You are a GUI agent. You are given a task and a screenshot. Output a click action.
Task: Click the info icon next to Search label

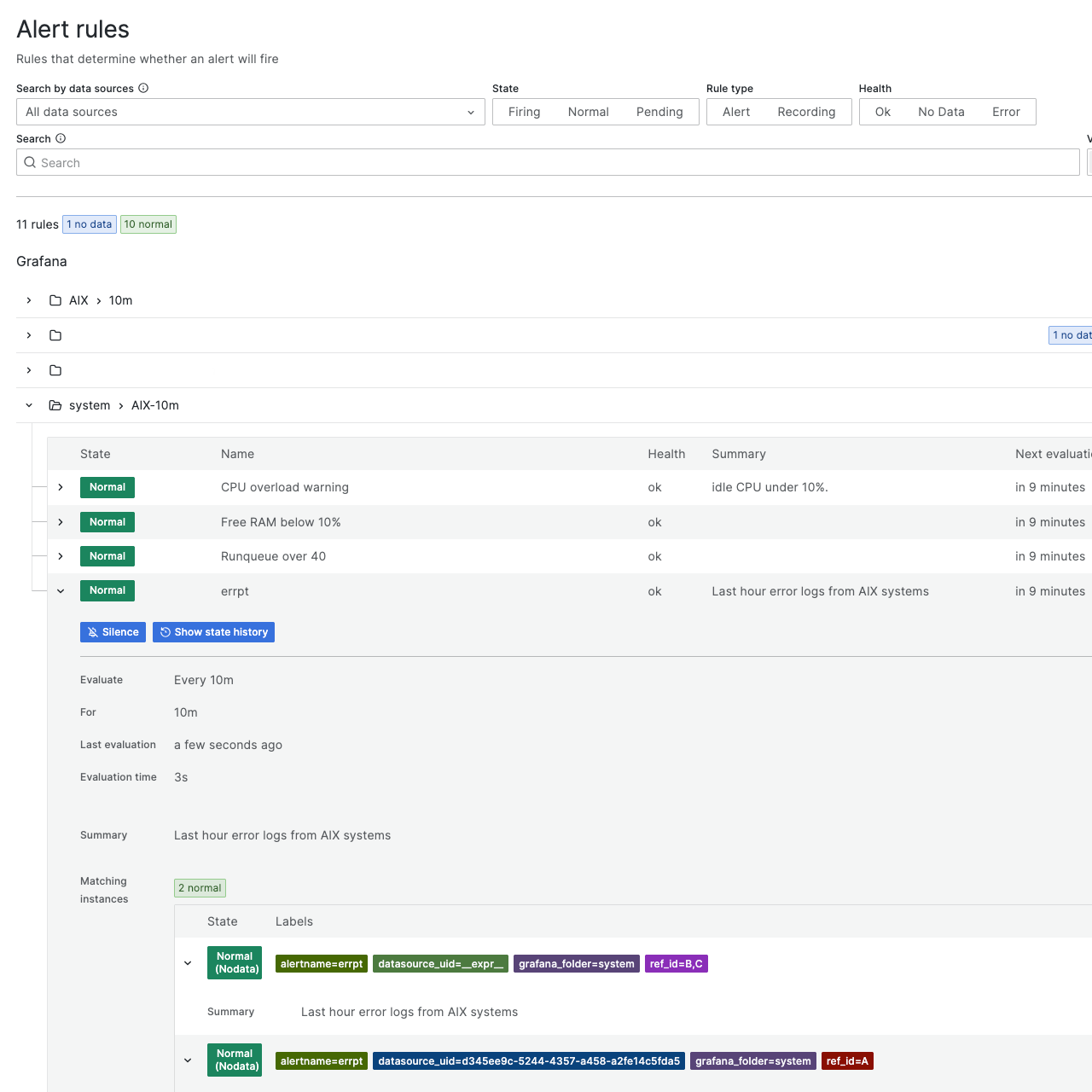pos(61,138)
